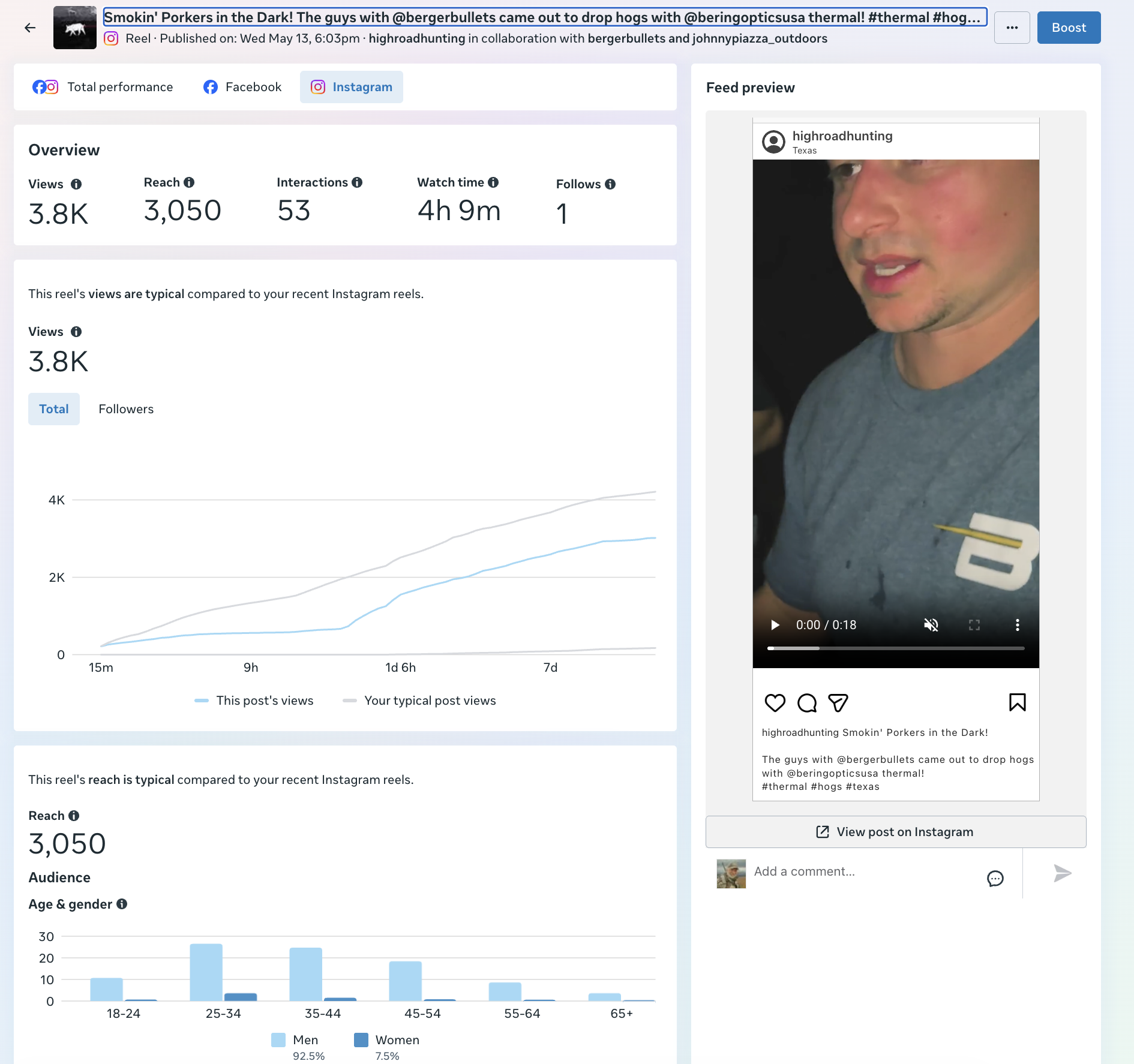Open the three-dot more options button
This screenshot has width=1134, height=1064.
[x=1012, y=28]
